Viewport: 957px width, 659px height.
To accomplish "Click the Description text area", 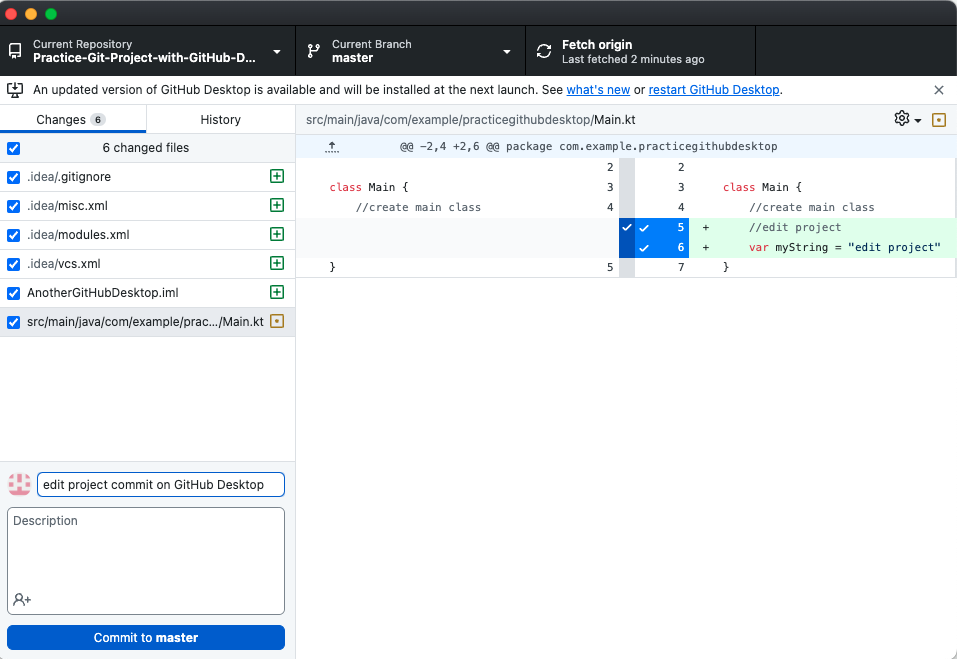I will 146,561.
